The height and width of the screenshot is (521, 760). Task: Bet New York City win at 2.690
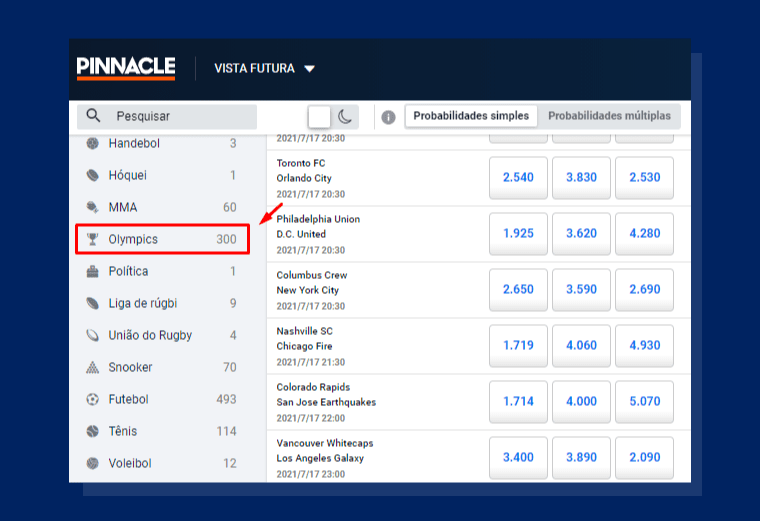pos(644,289)
